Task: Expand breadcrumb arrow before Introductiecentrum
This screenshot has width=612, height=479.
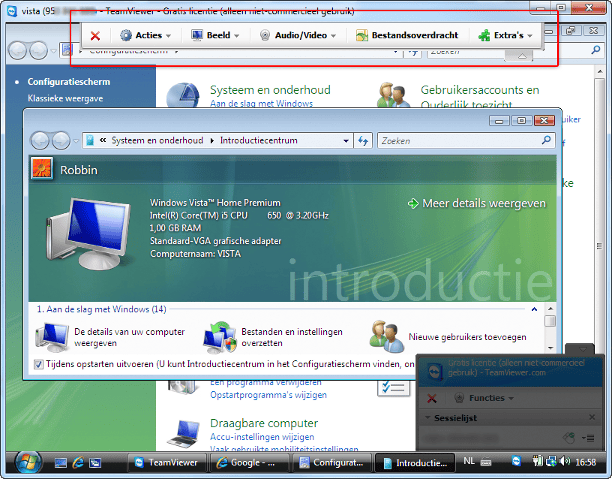Action: tap(212, 141)
